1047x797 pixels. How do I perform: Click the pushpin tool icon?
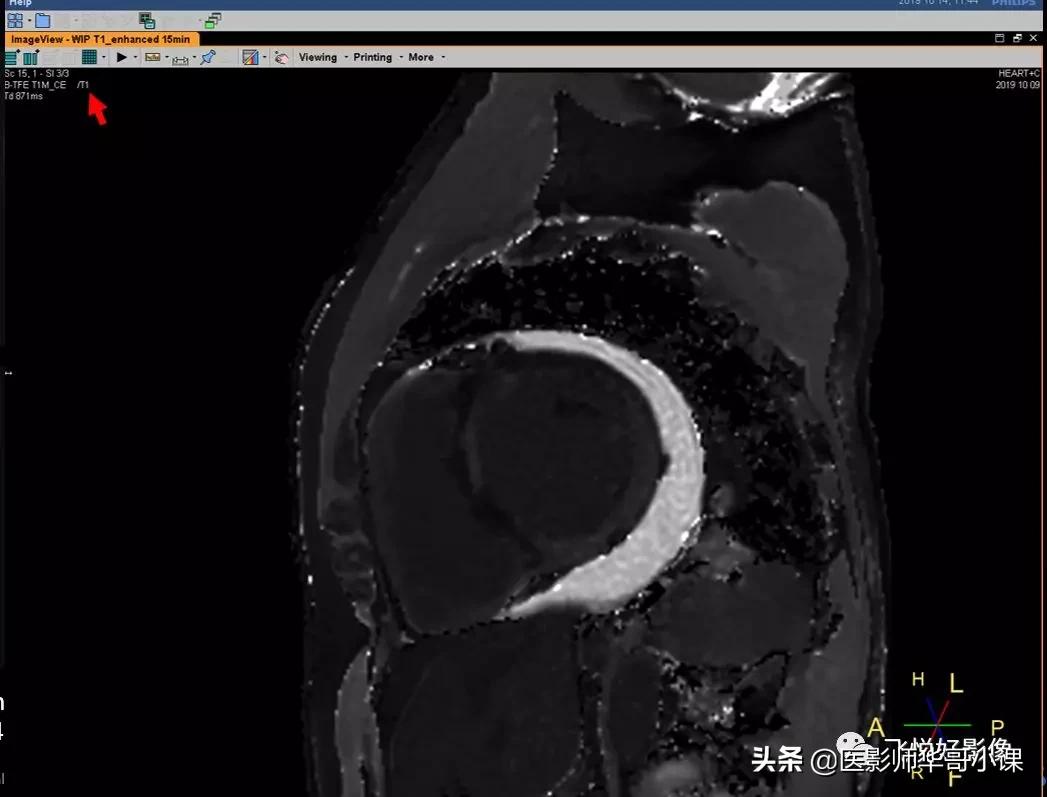[207, 57]
